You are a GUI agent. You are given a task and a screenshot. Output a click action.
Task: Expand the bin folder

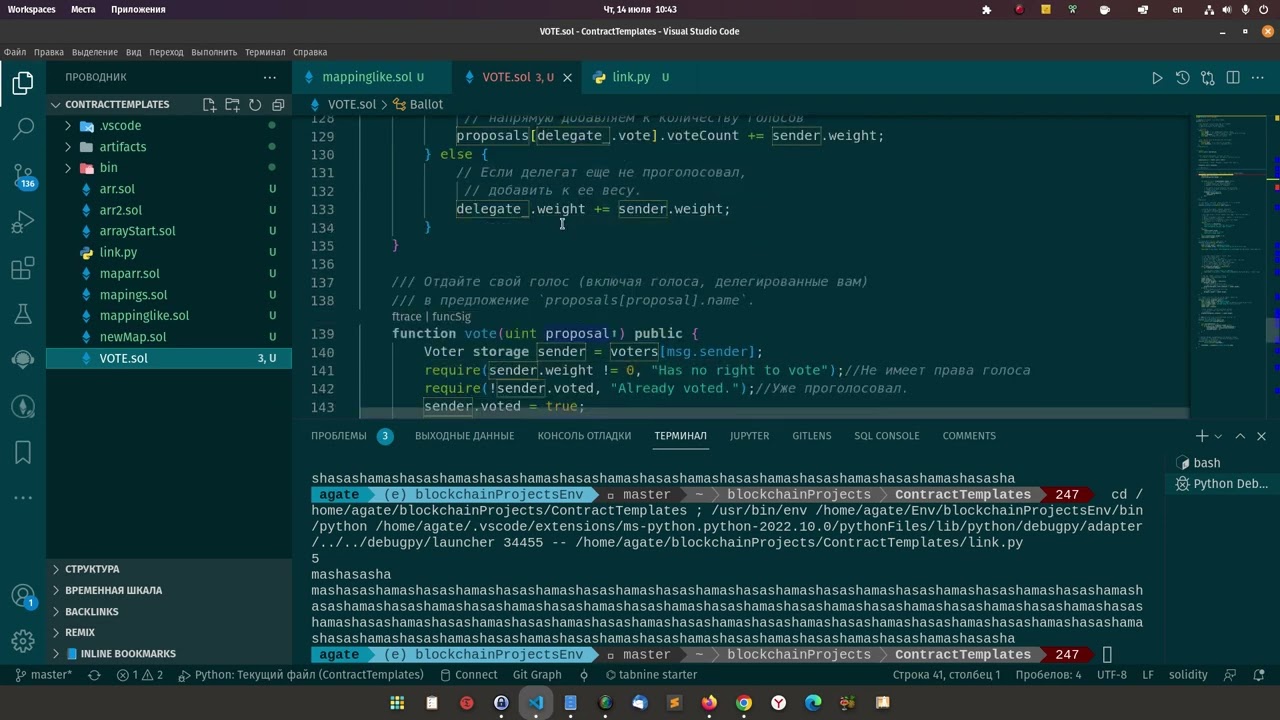pos(68,168)
